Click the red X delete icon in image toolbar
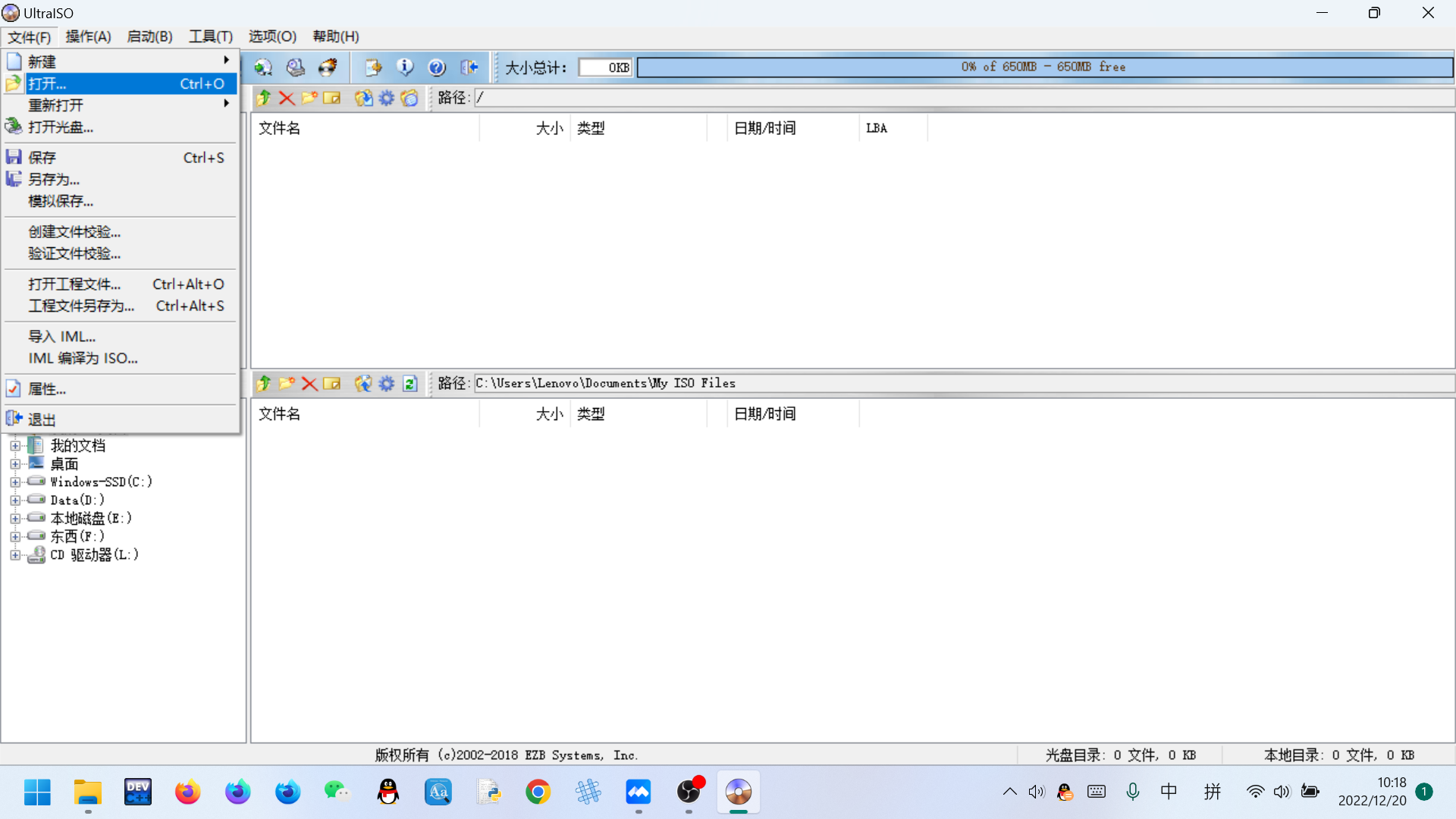 coord(287,98)
